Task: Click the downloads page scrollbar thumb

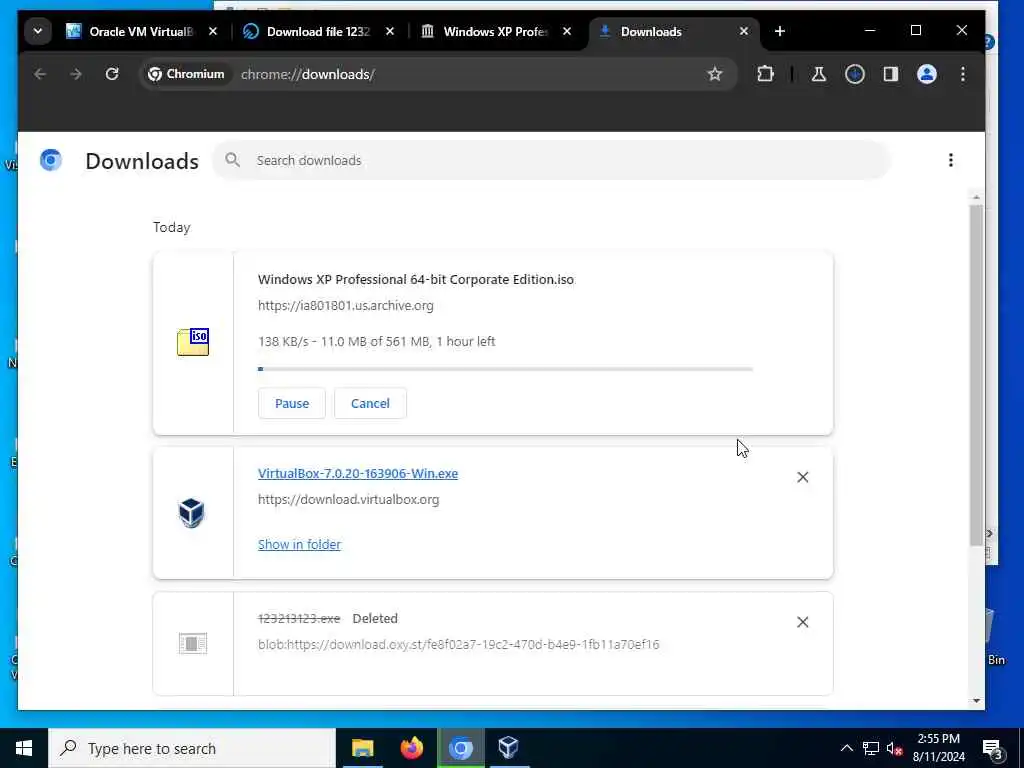Action: point(976,376)
